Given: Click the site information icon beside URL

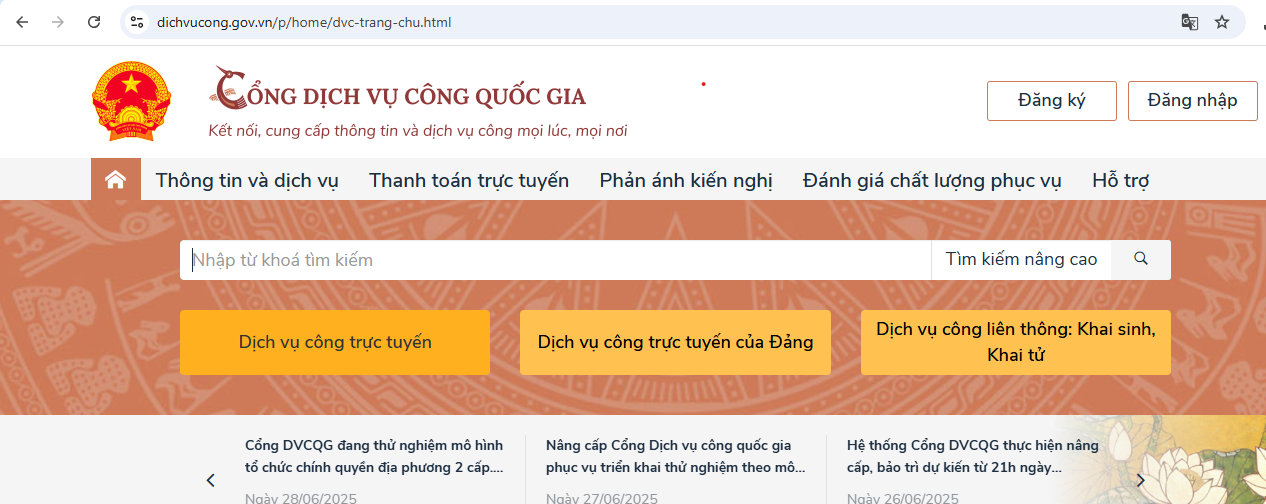Looking at the screenshot, I should tap(138, 22).
